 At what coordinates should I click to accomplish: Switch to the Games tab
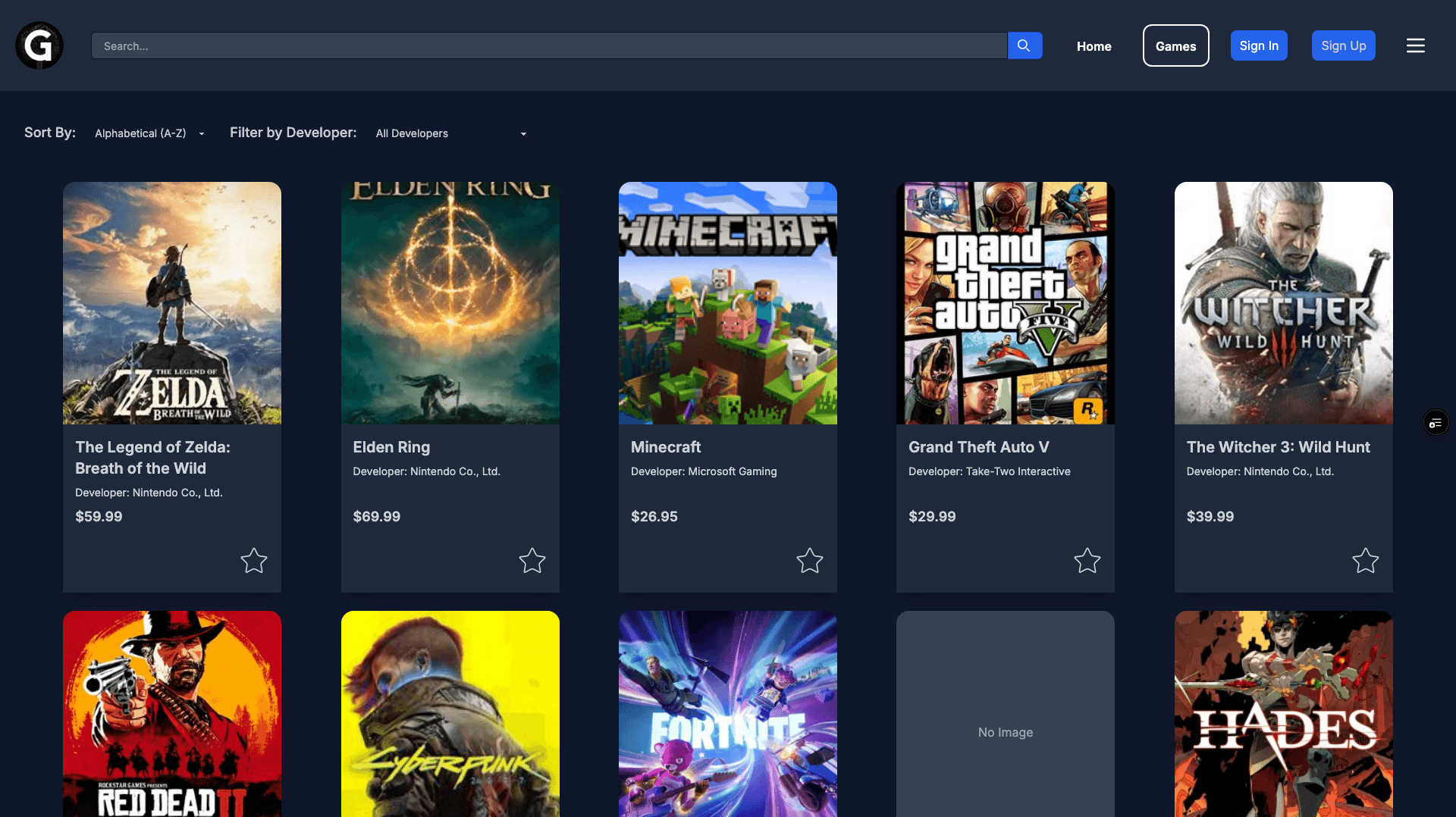coord(1175,45)
